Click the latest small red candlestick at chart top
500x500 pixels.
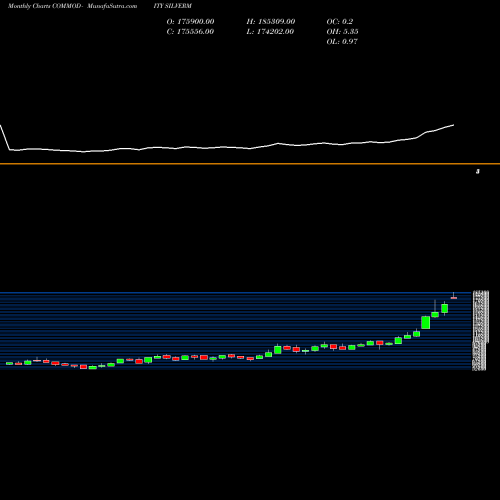(454, 297)
